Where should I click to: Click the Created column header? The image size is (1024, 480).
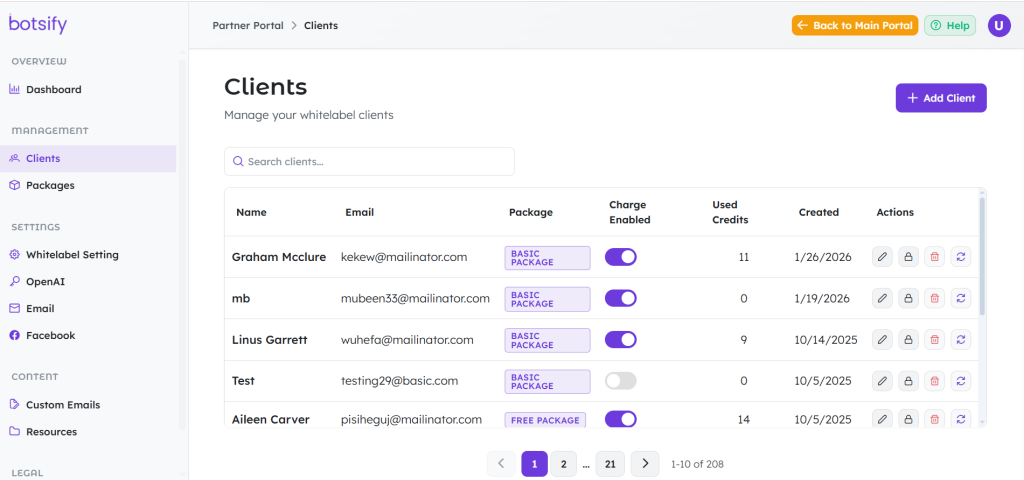pyautogui.click(x=819, y=212)
